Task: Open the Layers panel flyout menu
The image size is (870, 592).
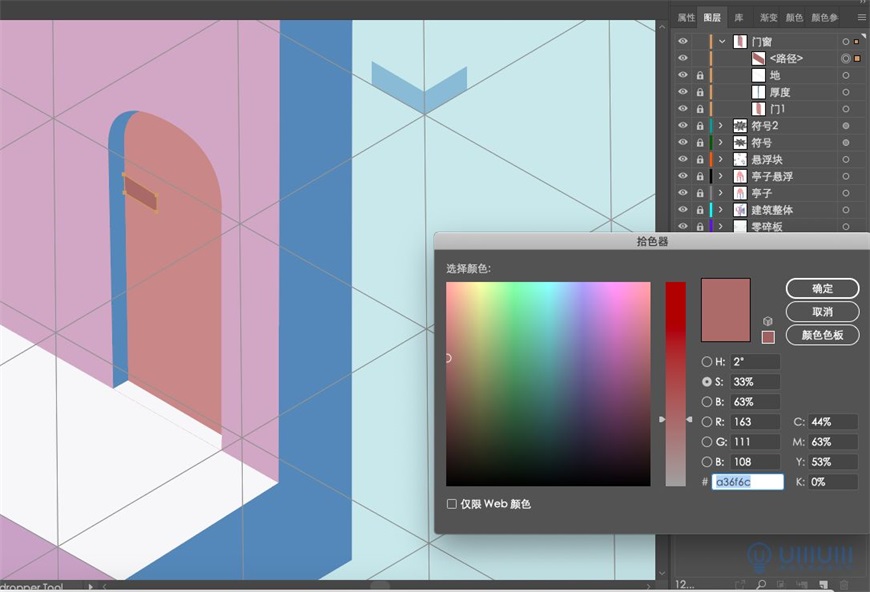Action: pos(860,17)
